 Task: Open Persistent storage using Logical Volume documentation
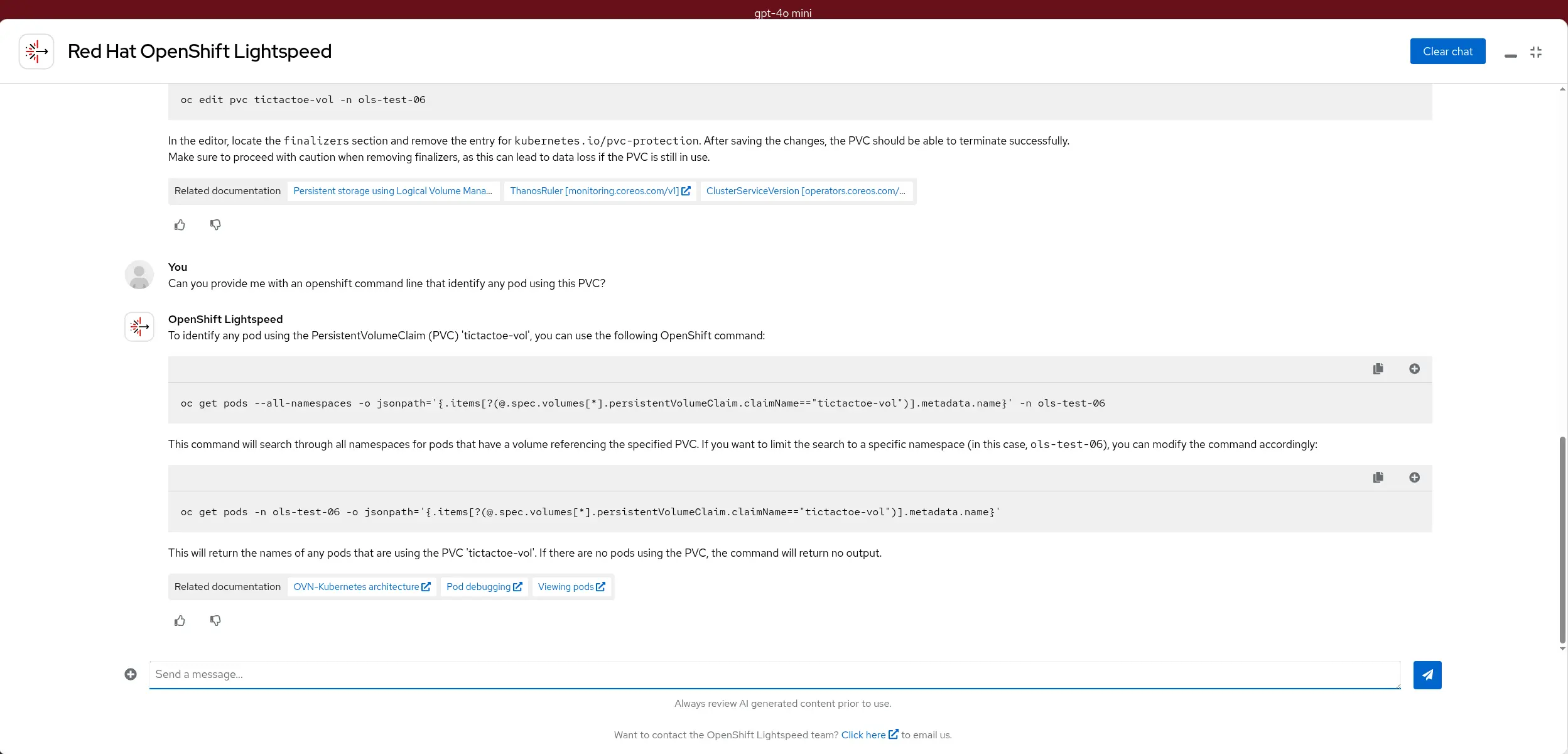tap(393, 191)
